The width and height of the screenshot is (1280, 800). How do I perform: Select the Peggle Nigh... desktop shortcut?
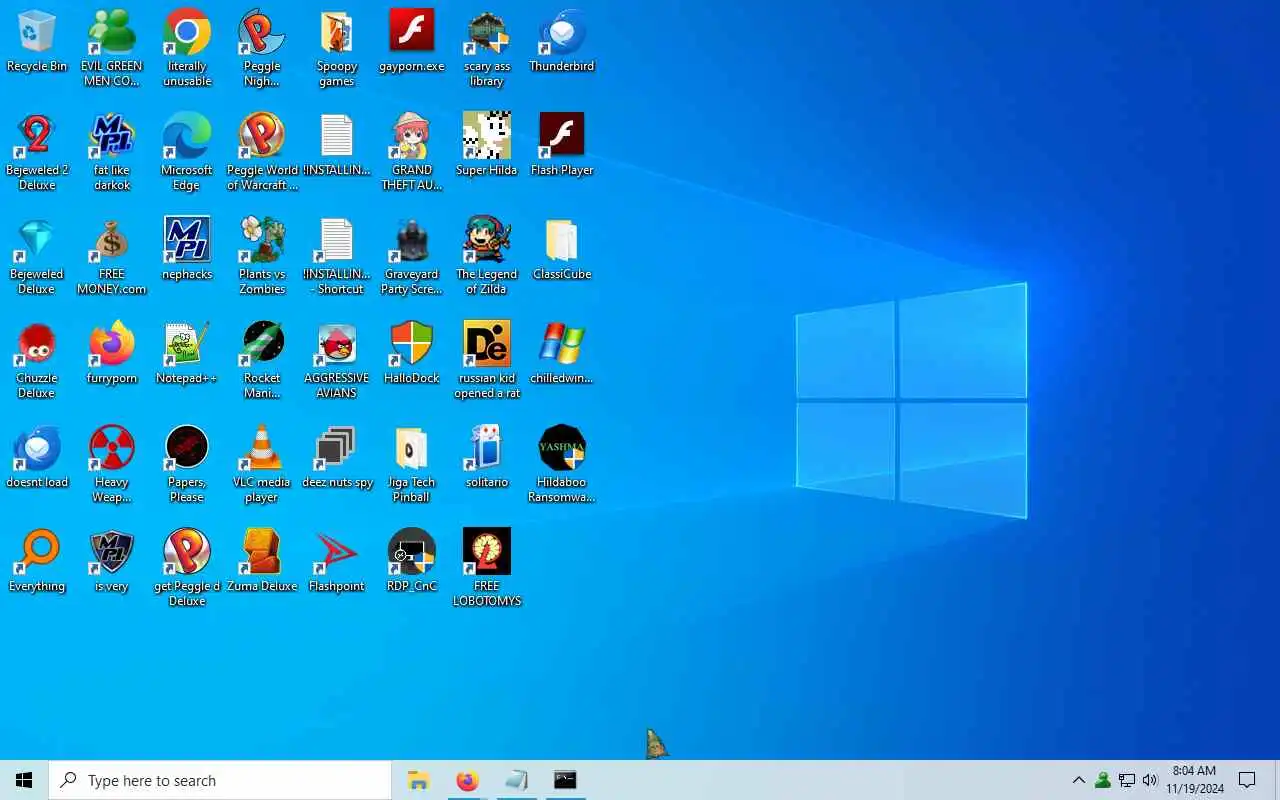click(x=262, y=48)
